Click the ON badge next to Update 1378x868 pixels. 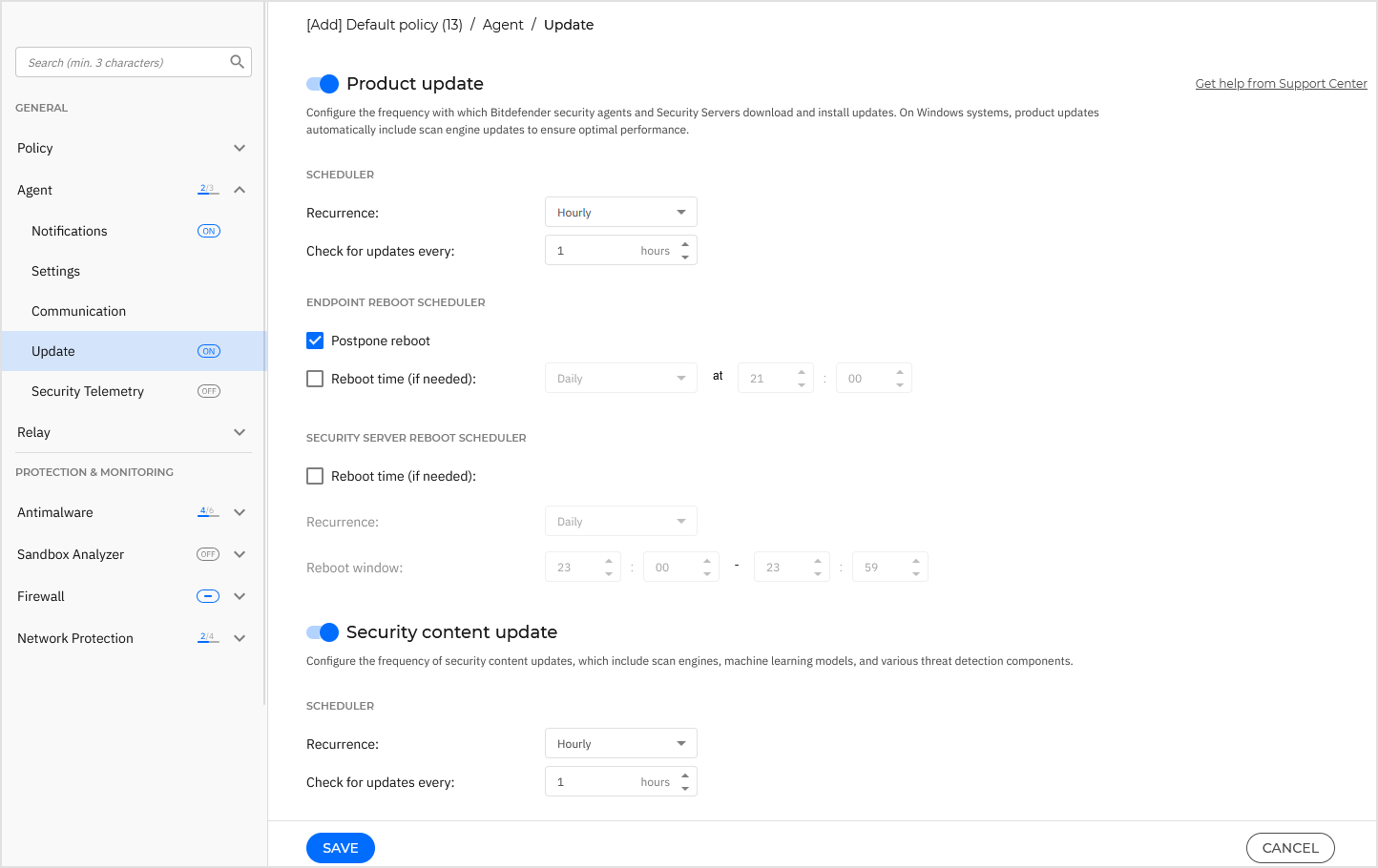tap(208, 350)
